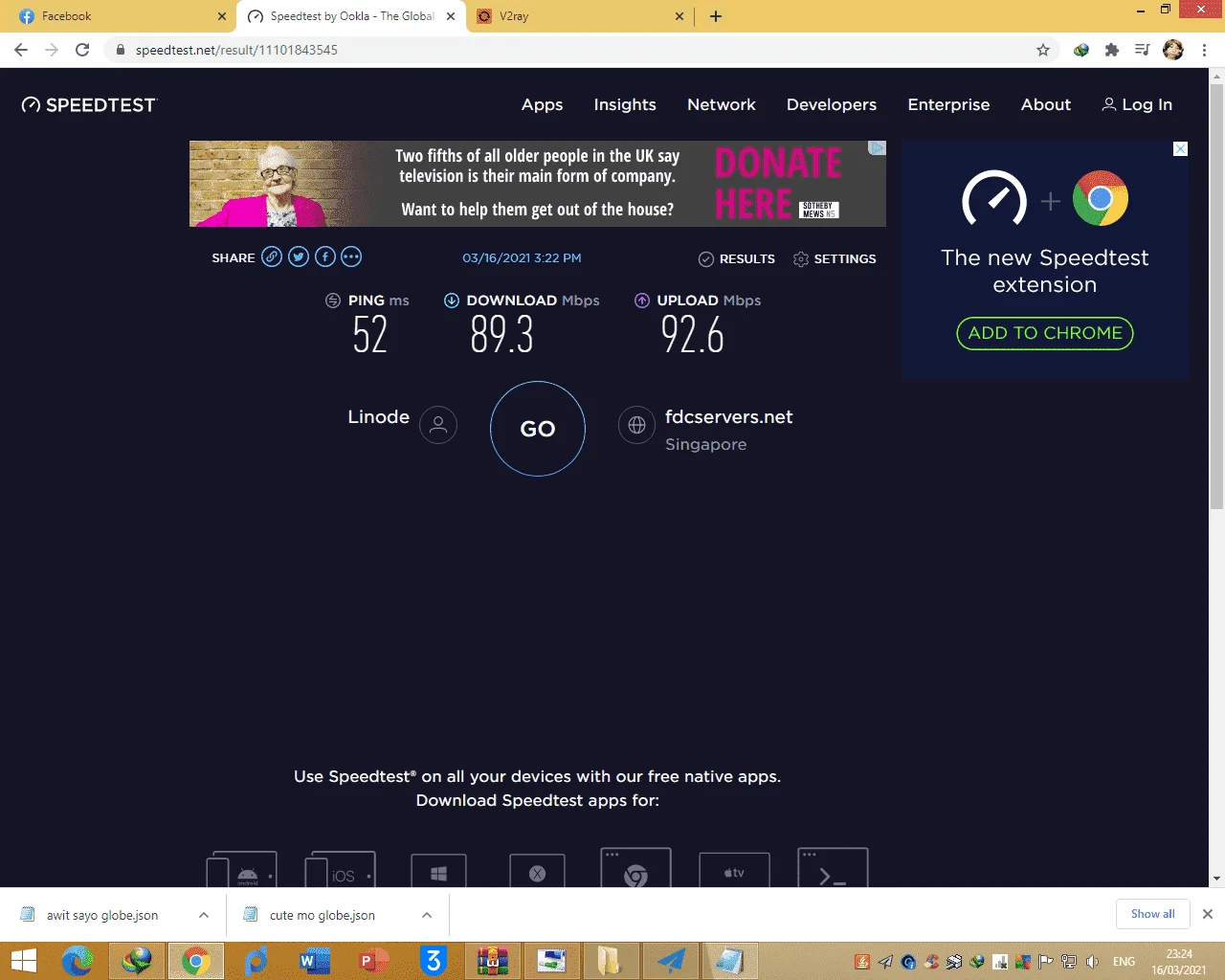The height and width of the screenshot is (980, 1225).
Task: Open the Developers menu
Action: (x=832, y=104)
